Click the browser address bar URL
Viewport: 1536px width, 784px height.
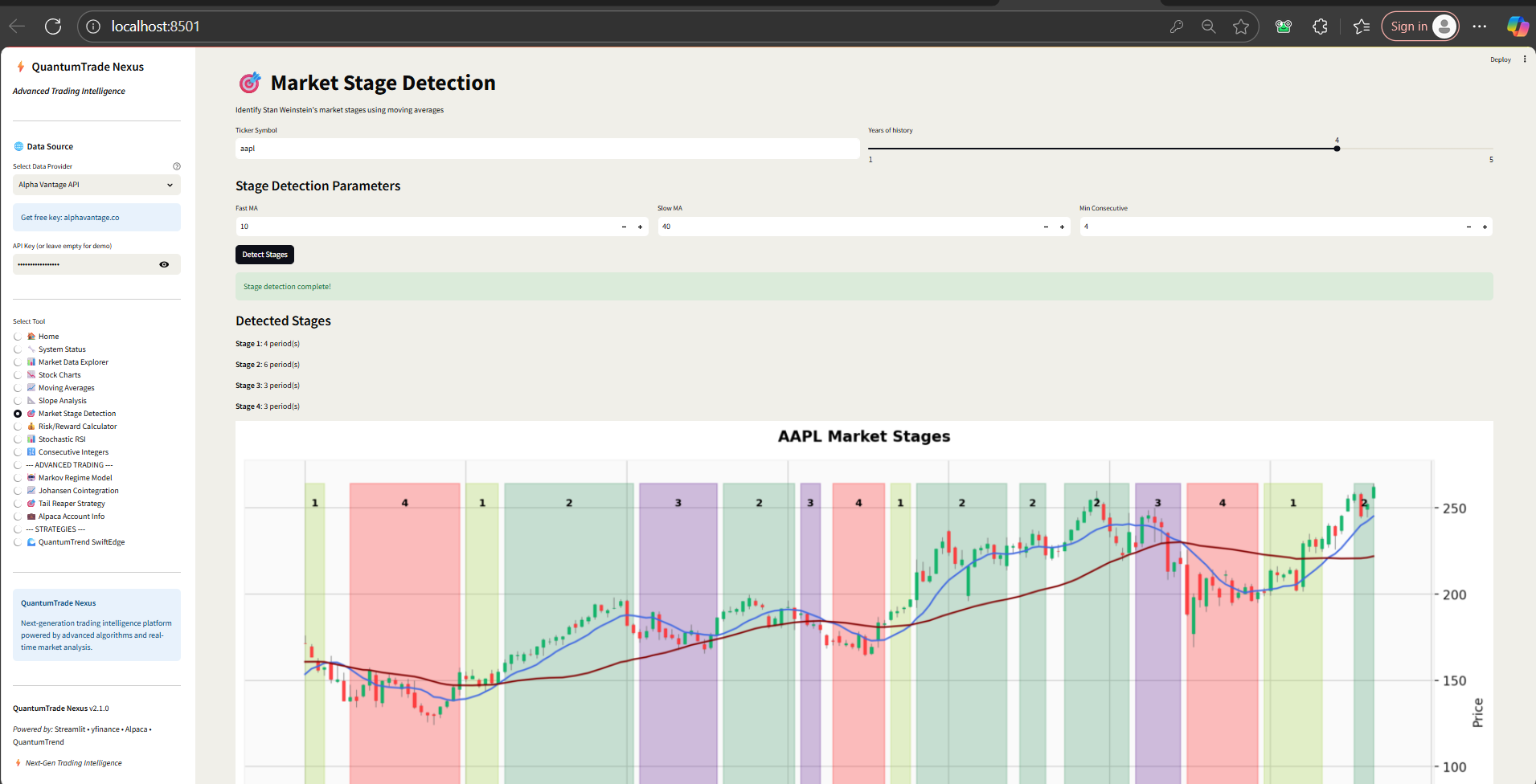pyautogui.click(x=155, y=27)
